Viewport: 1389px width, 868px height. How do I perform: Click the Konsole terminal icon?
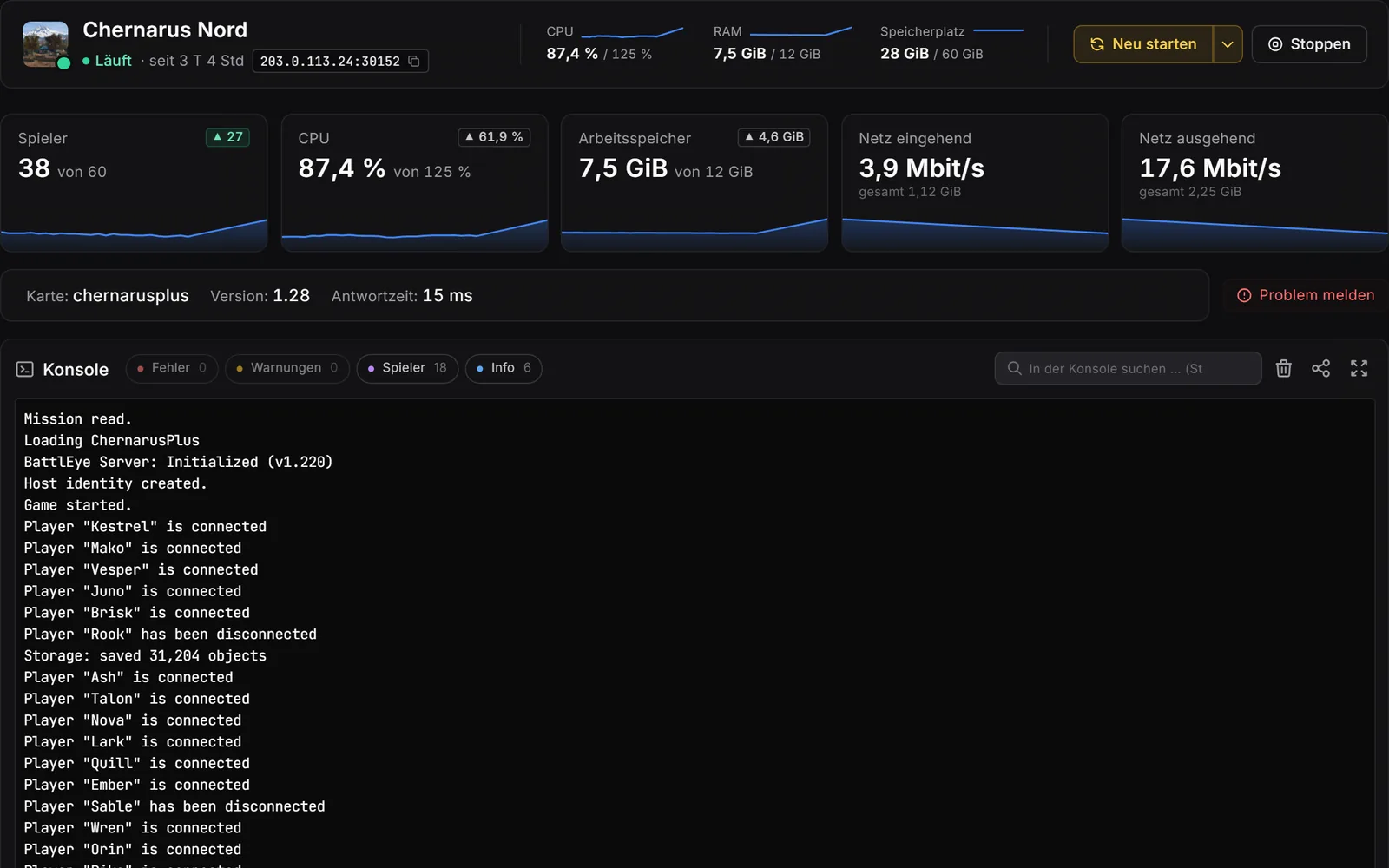[25, 369]
